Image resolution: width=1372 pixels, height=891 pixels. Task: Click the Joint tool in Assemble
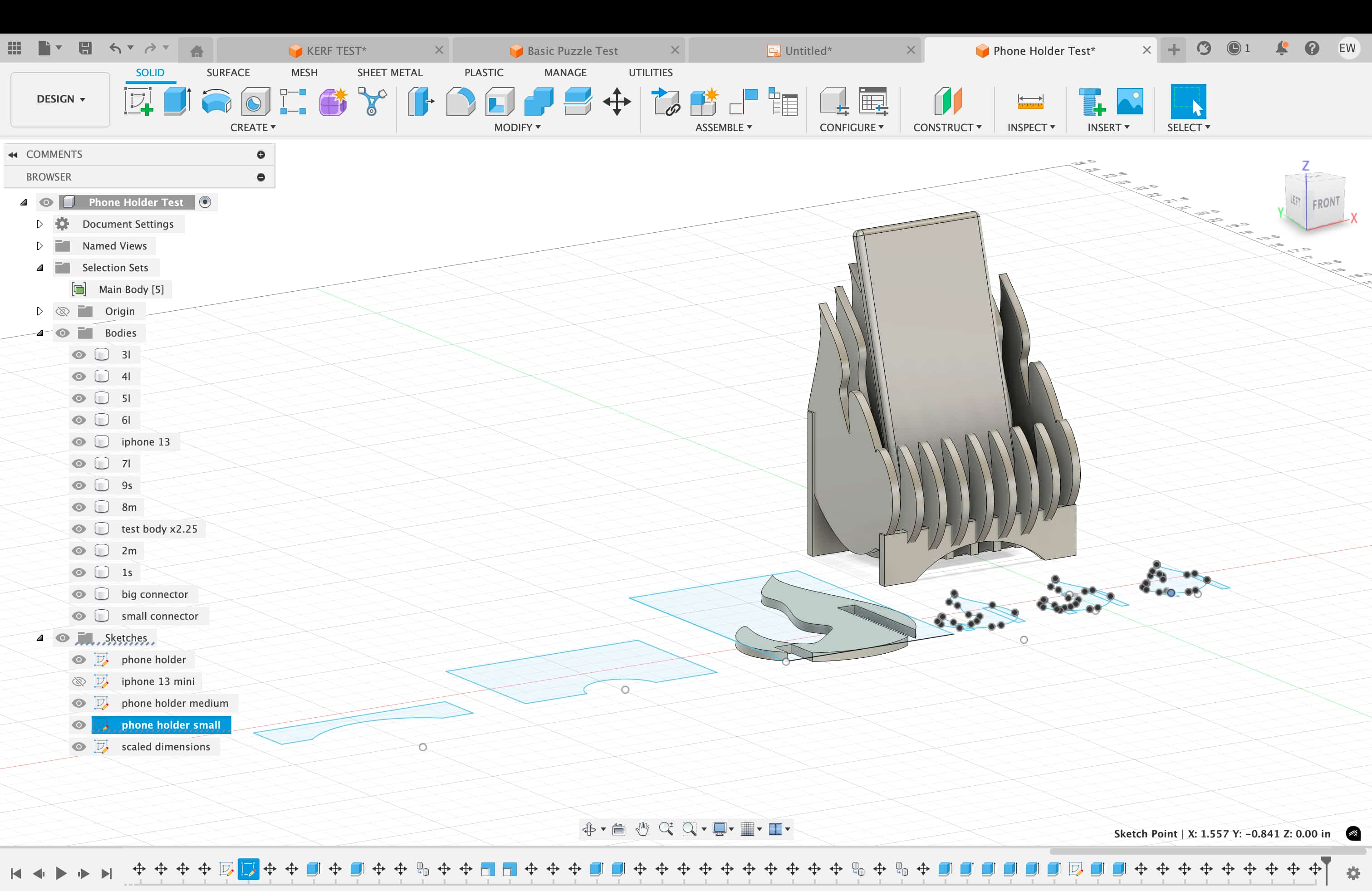tap(743, 102)
